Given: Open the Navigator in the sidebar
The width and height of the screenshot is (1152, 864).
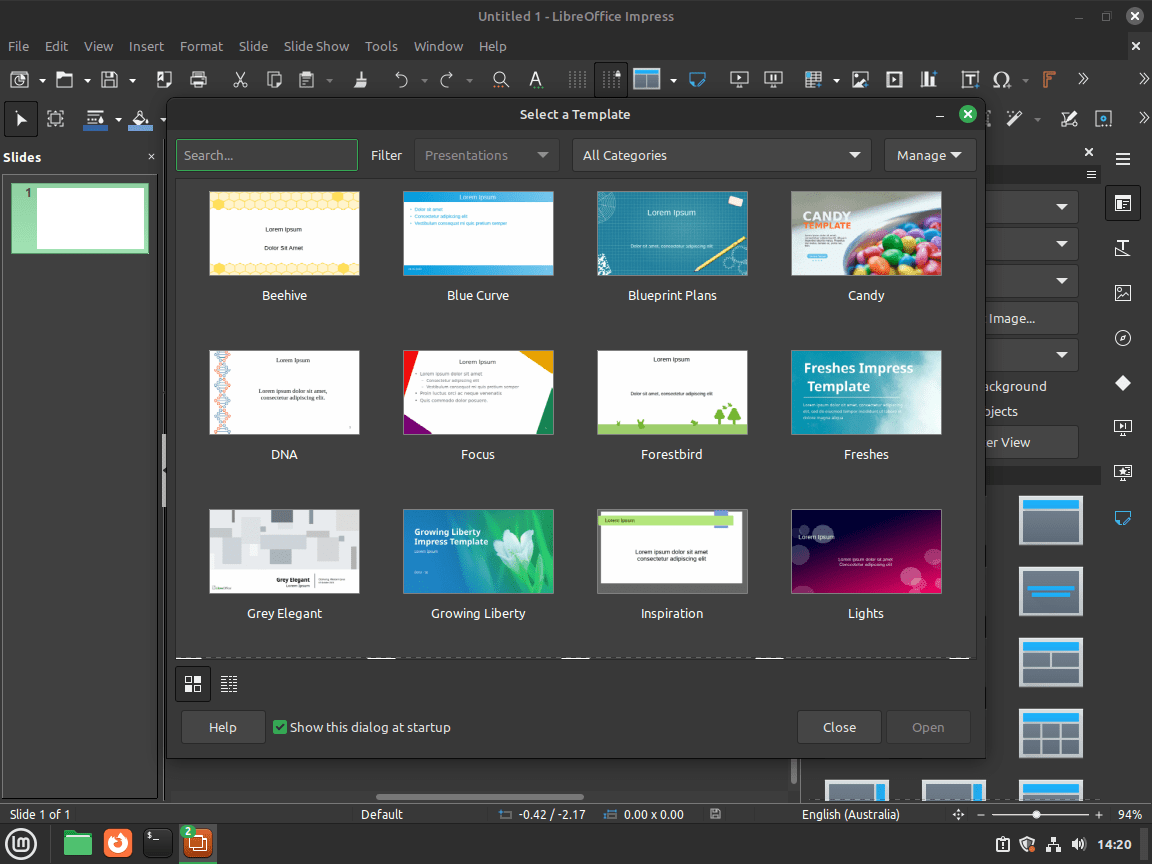Looking at the screenshot, I should coord(1122,338).
